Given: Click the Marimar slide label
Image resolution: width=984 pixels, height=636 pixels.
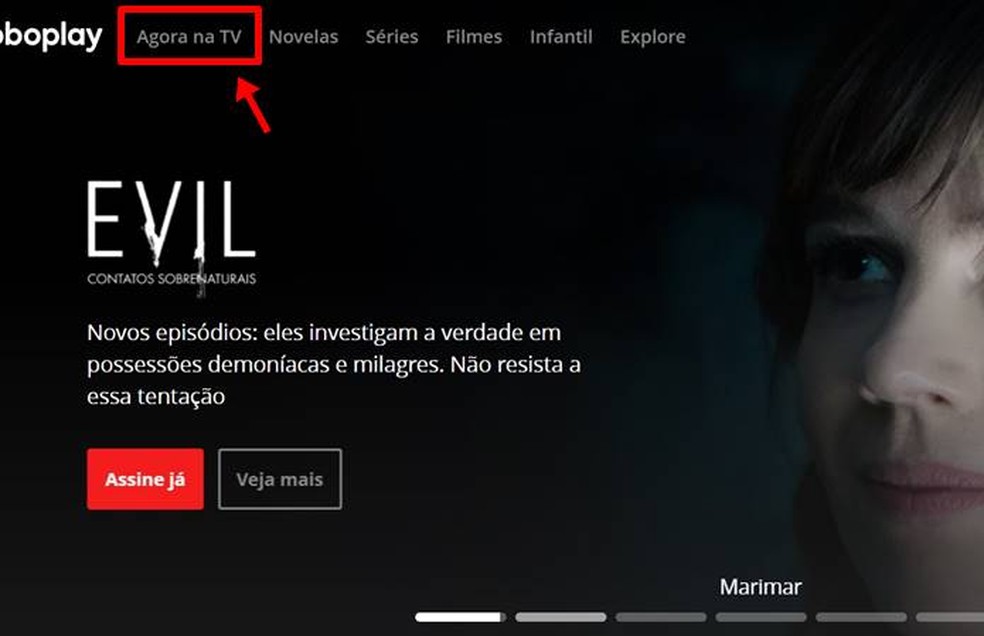Looking at the screenshot, I should (761, 587).
